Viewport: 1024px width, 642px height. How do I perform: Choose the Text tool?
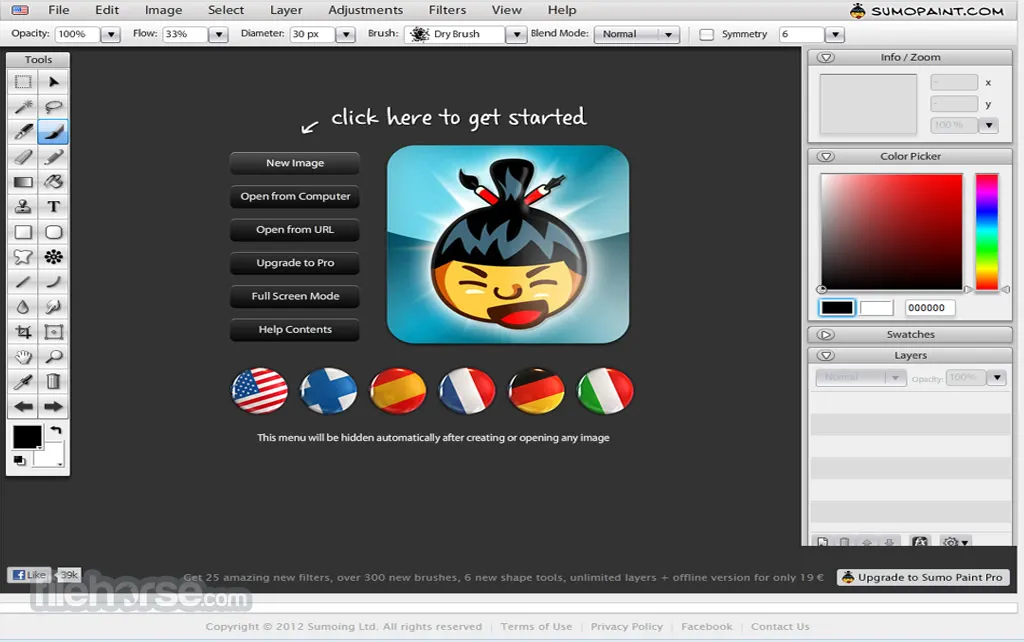54,207
